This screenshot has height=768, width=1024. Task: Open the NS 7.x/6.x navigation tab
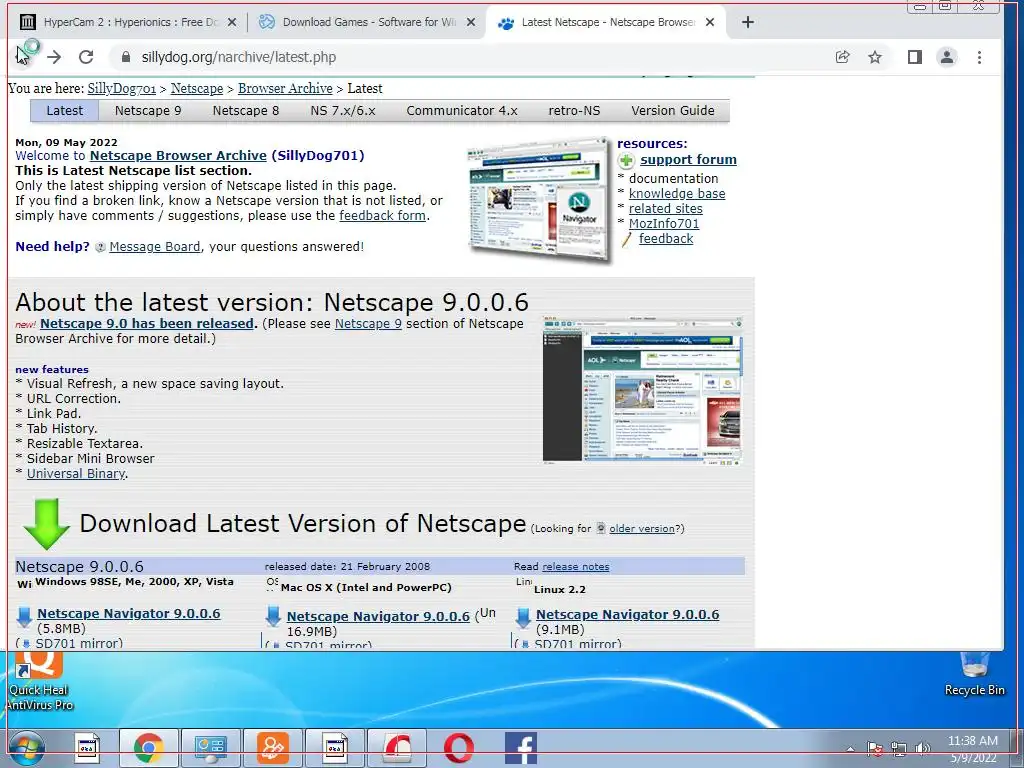pos(343,110)
